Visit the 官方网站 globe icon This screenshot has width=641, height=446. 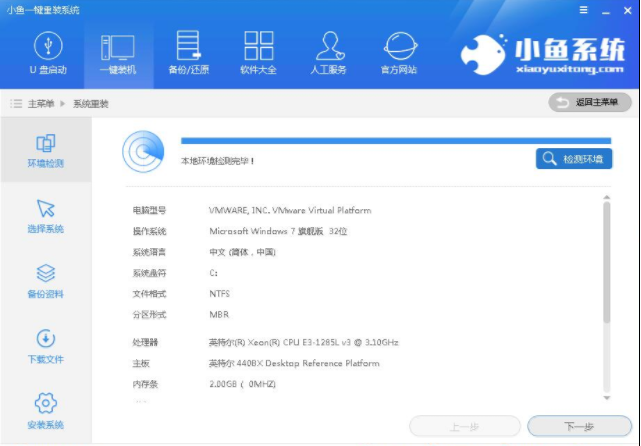tap(401, 46)
